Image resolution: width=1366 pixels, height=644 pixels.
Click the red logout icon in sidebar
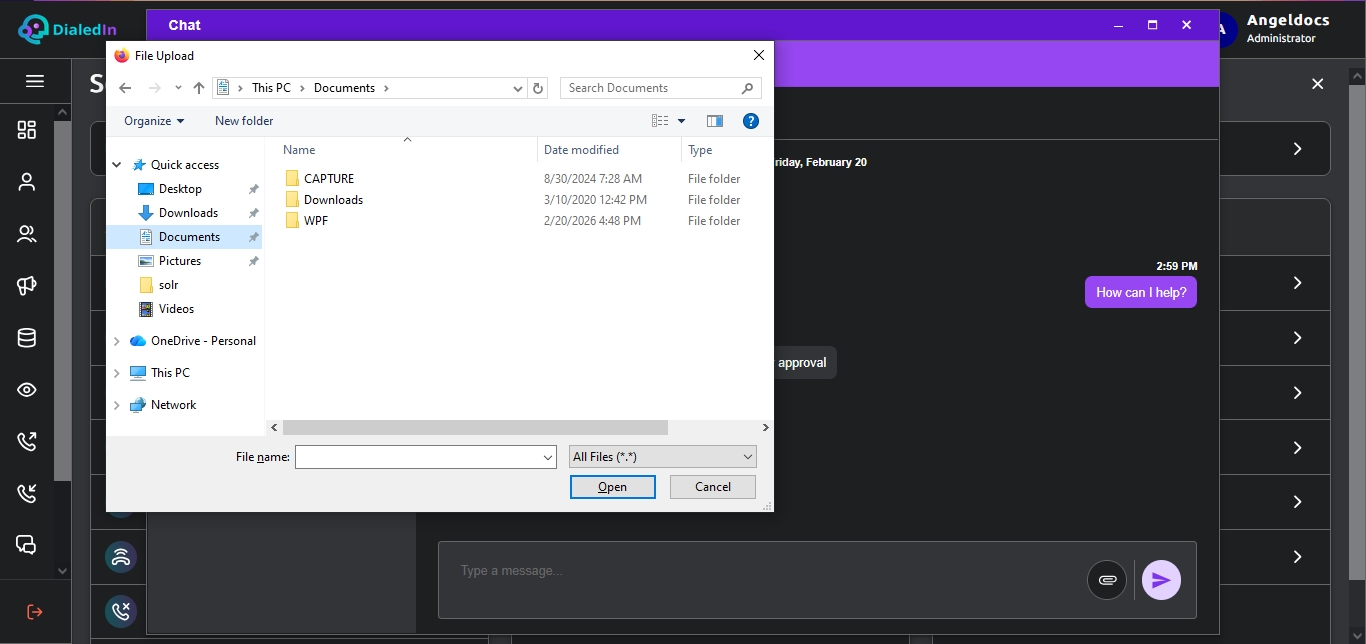click(35, 611)
